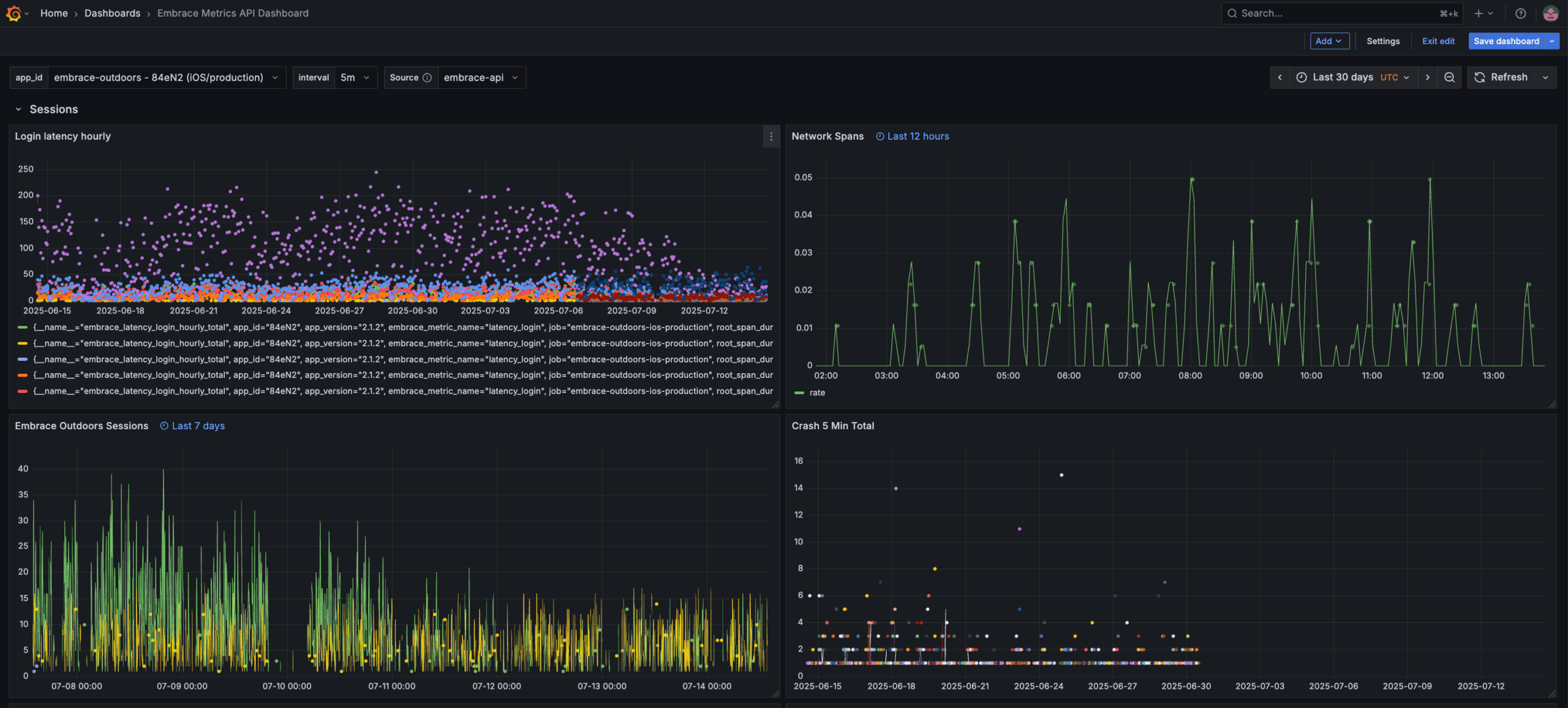Open the refresh interval dropdown arrow
The width and height of the screenshot is (1568, 708).
pos(1545,77)
